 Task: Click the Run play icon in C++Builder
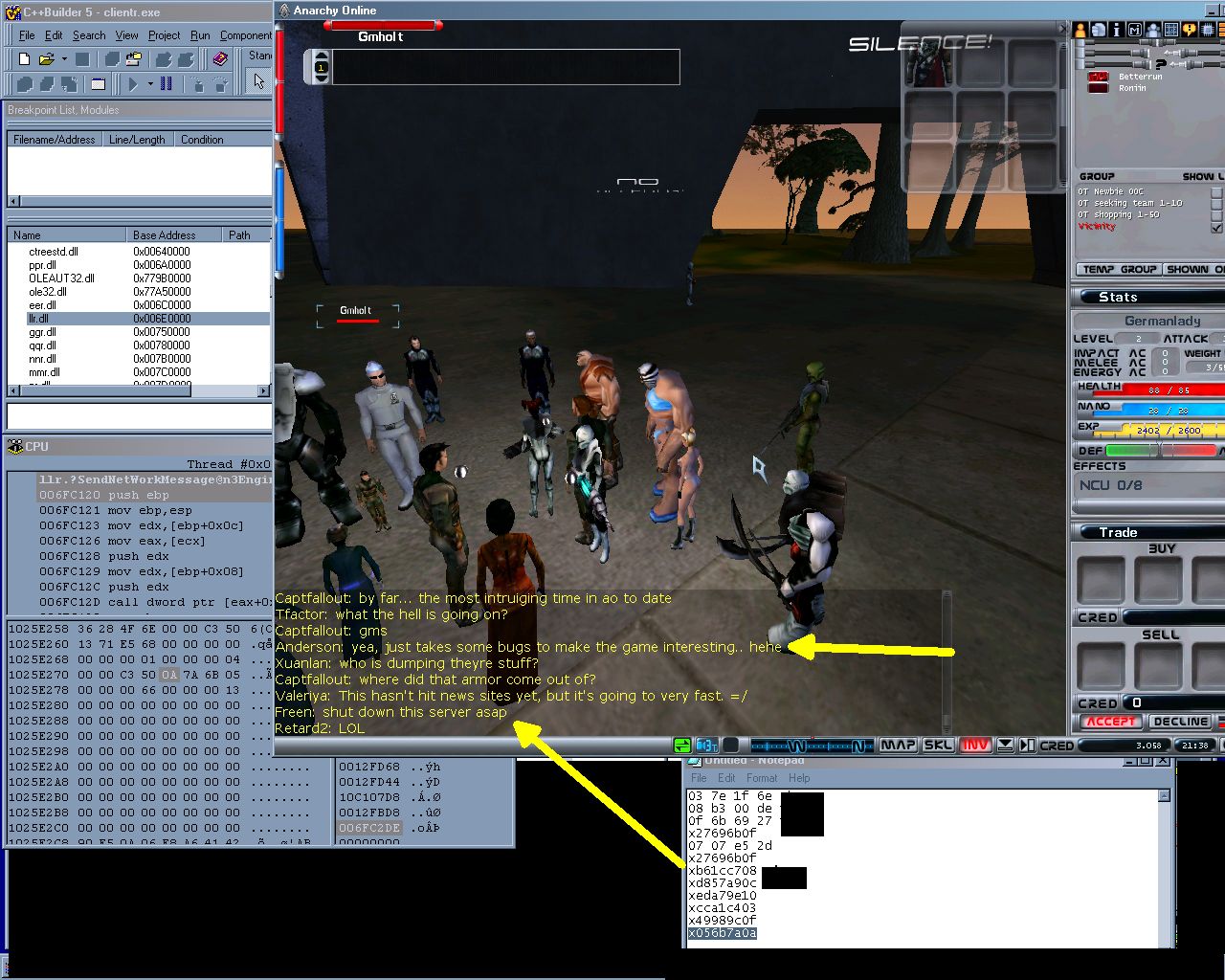point(133,84)
